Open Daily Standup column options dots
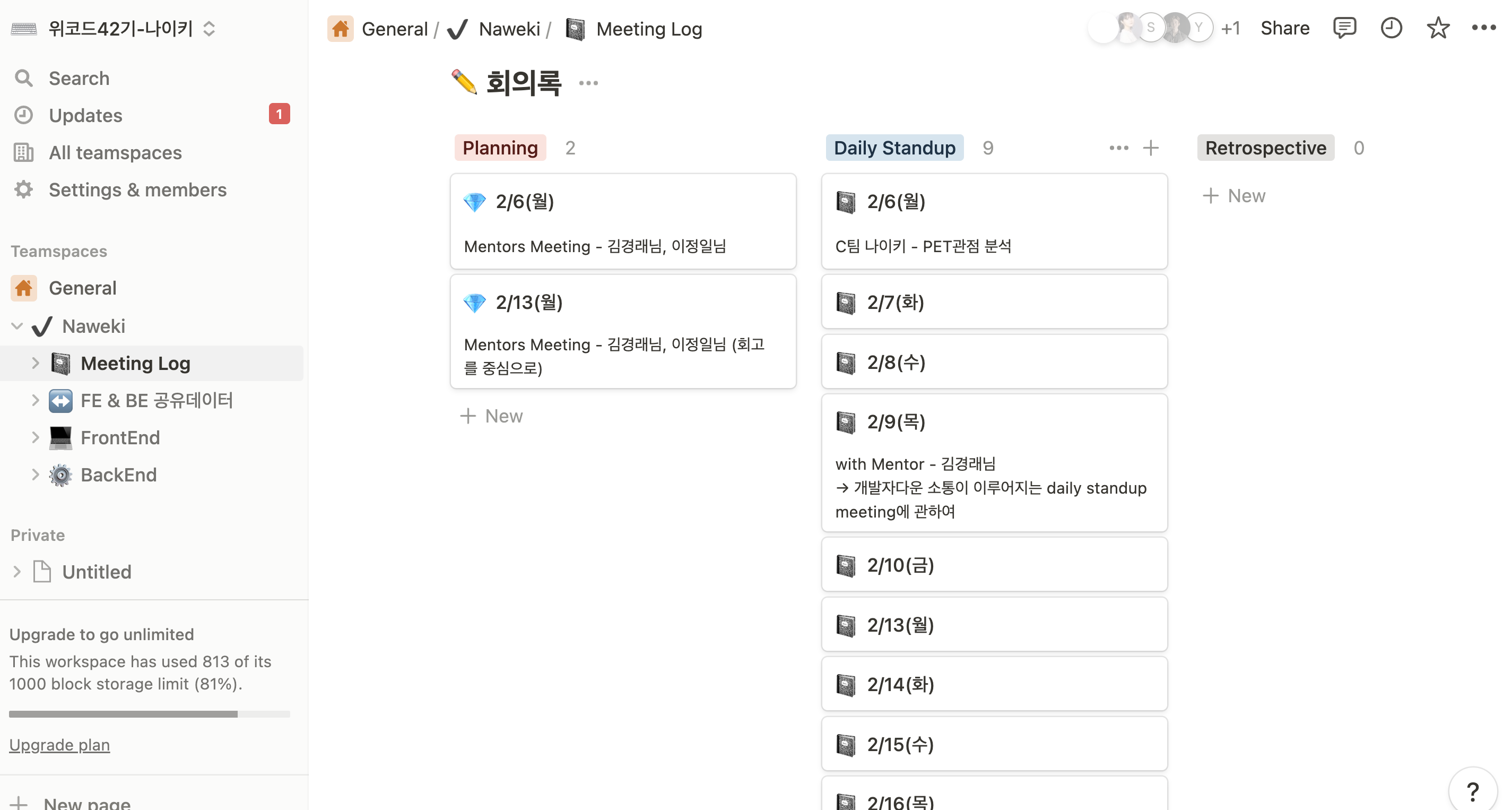The width and height of the screenshot is (1512, 810). tap(1119, 148)
